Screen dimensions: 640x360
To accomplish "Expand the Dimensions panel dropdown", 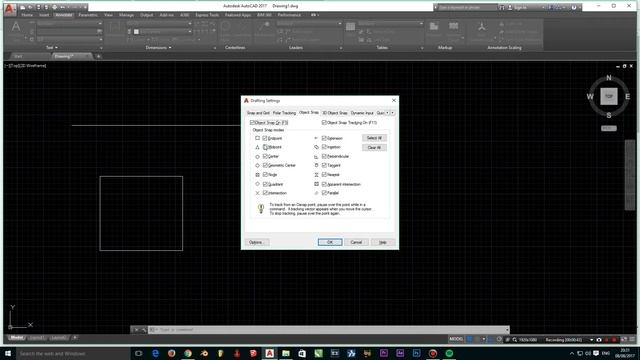I will (x=158, y=48).
